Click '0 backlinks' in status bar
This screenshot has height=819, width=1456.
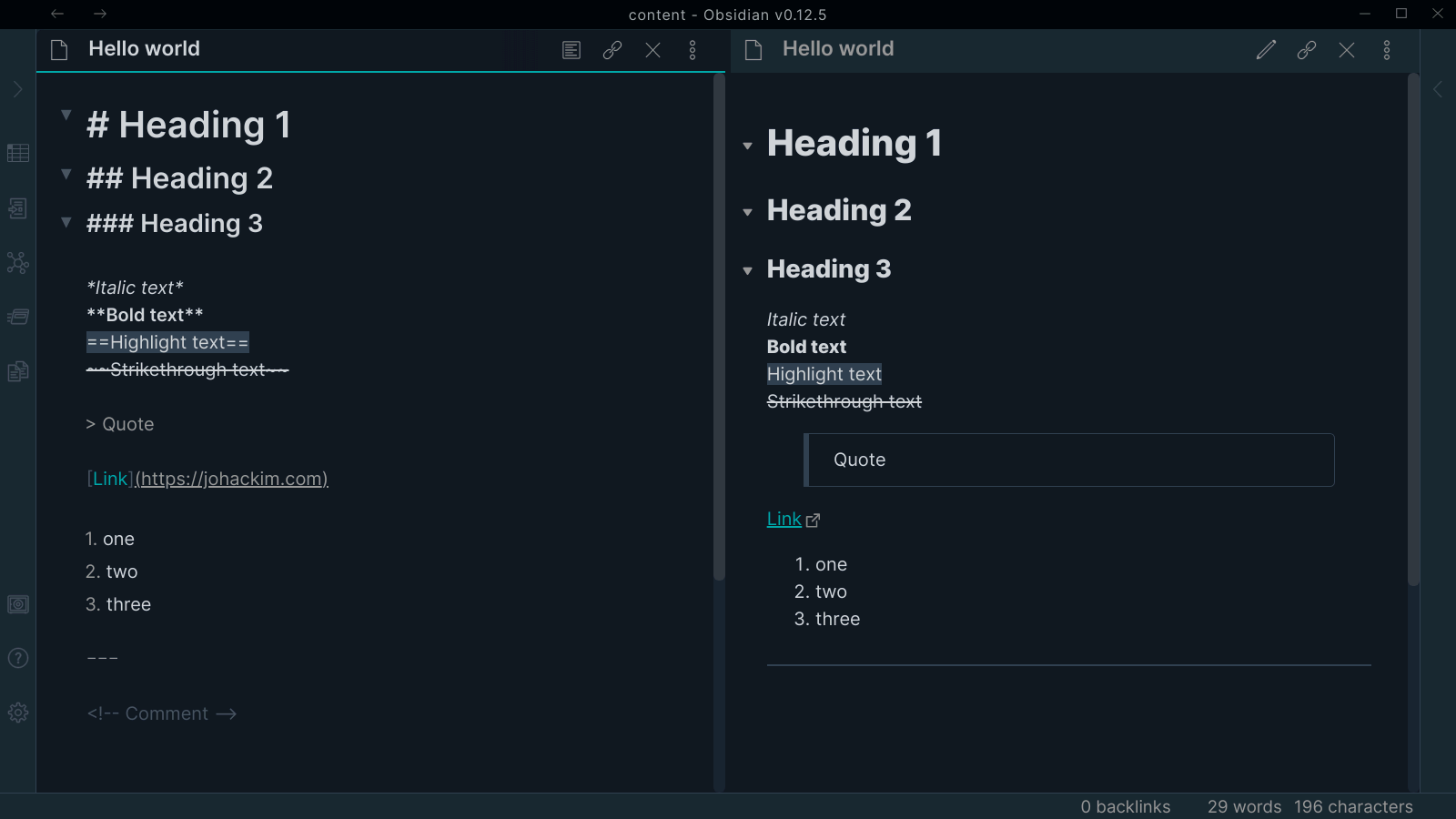1126,806
